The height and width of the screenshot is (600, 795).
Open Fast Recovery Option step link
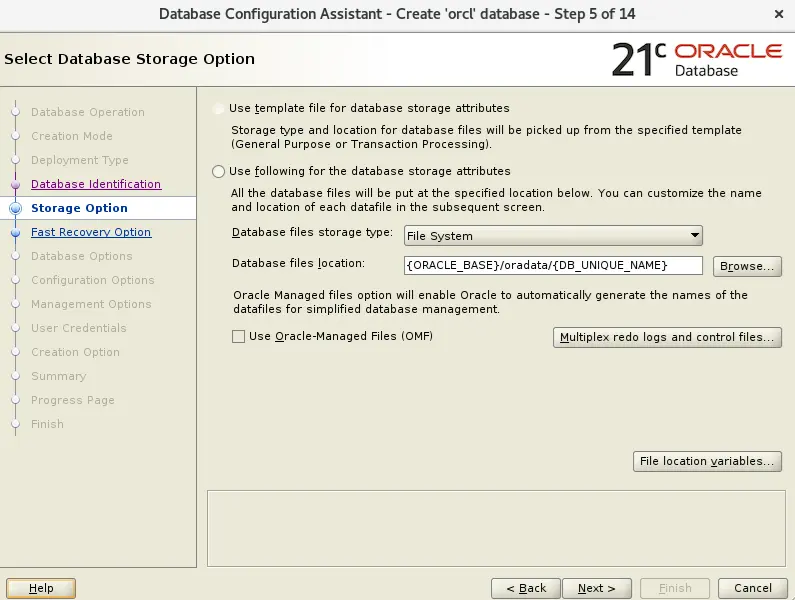(x=91, y=232)
